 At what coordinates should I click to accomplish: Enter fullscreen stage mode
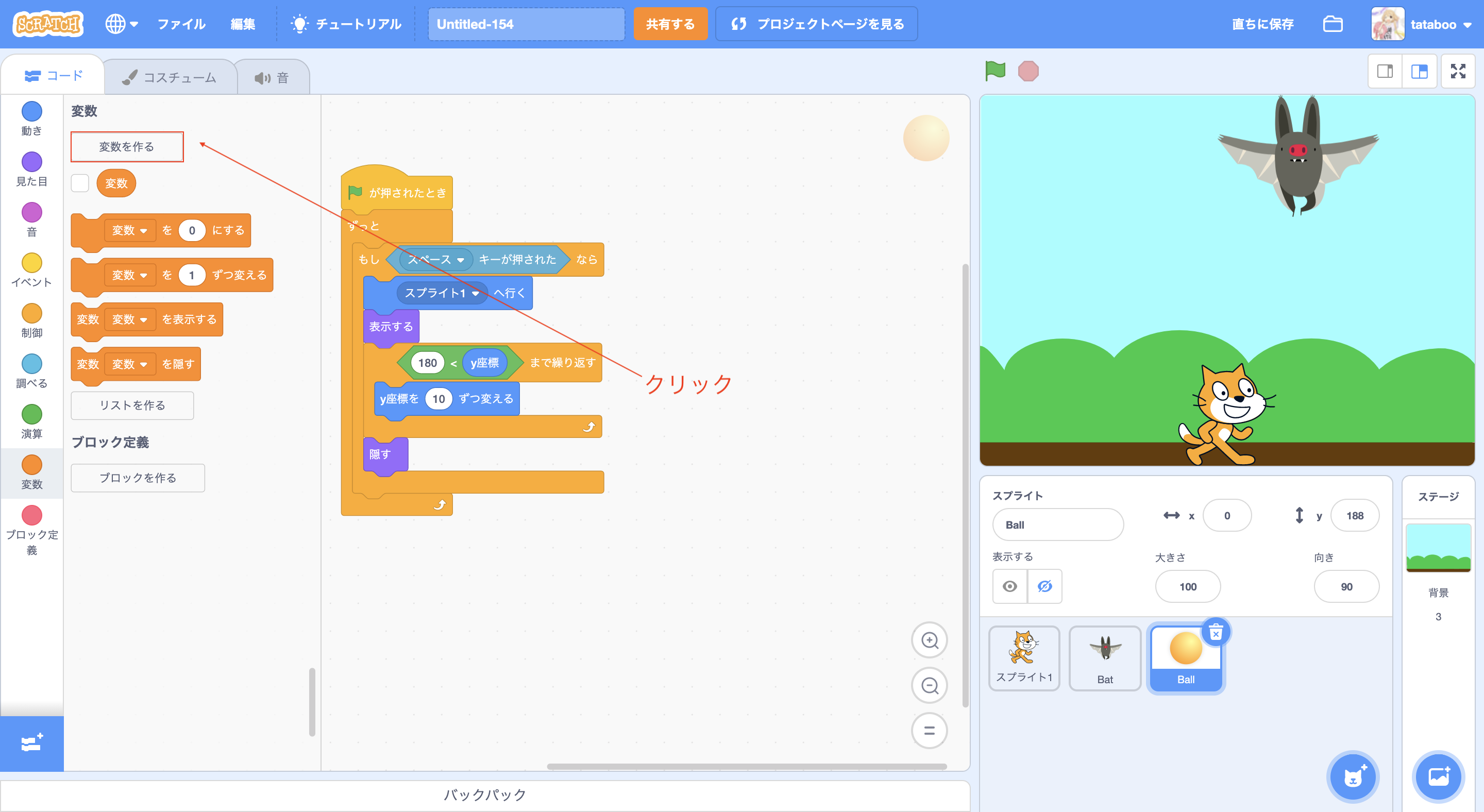(x=1458, y=72)
